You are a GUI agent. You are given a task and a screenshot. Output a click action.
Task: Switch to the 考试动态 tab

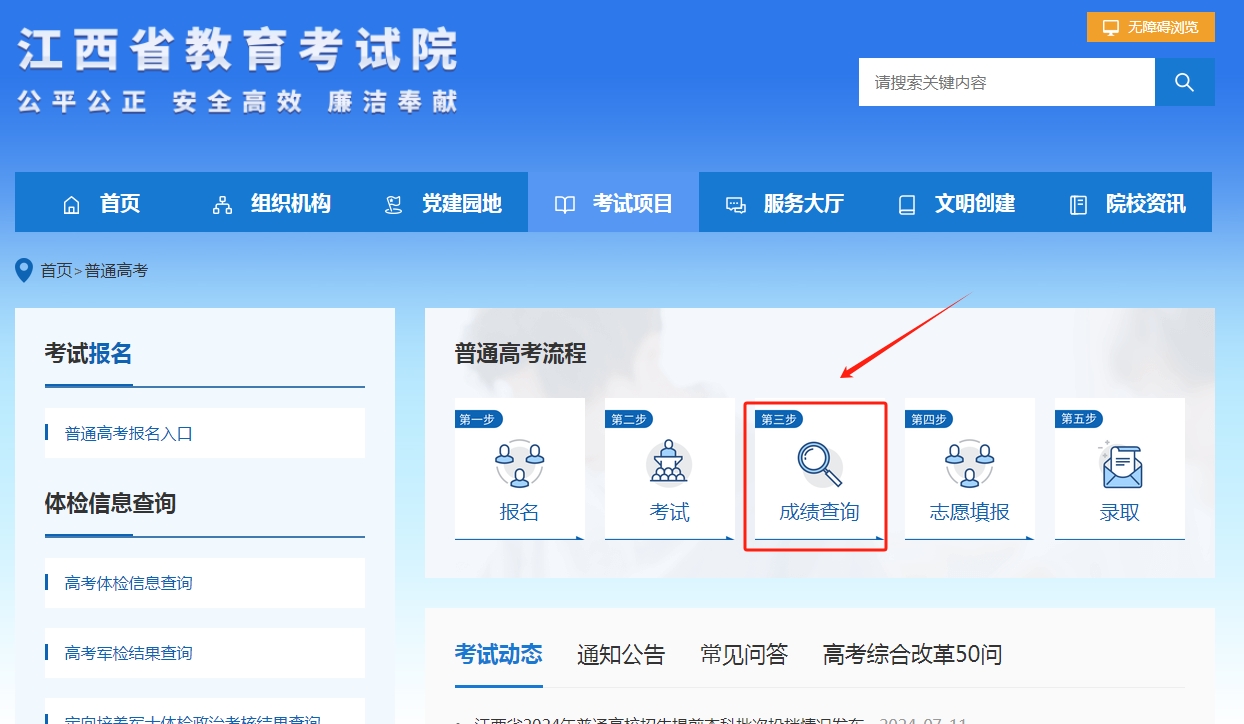pos(499,654)
